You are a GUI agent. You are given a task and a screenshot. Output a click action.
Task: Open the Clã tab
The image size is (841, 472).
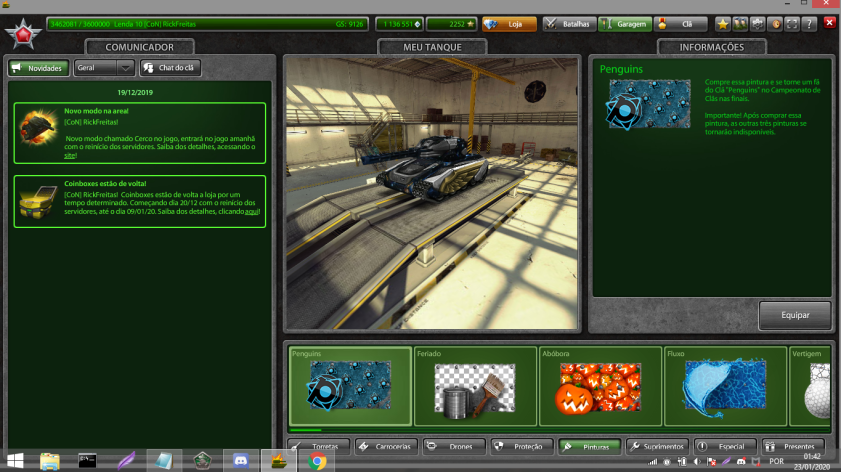coord(678,24)
